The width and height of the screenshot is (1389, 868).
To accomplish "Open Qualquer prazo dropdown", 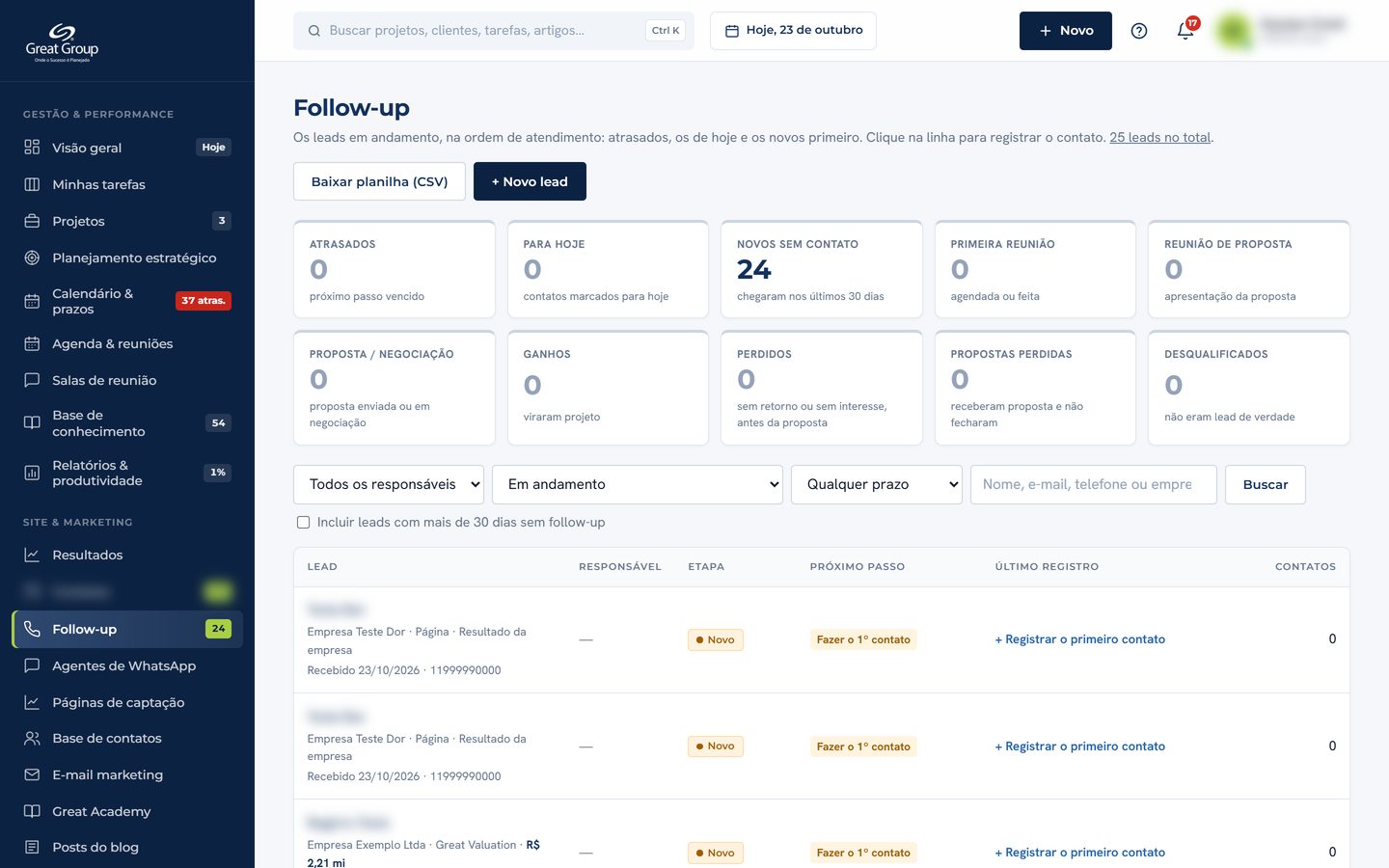I will coord(877,484).
